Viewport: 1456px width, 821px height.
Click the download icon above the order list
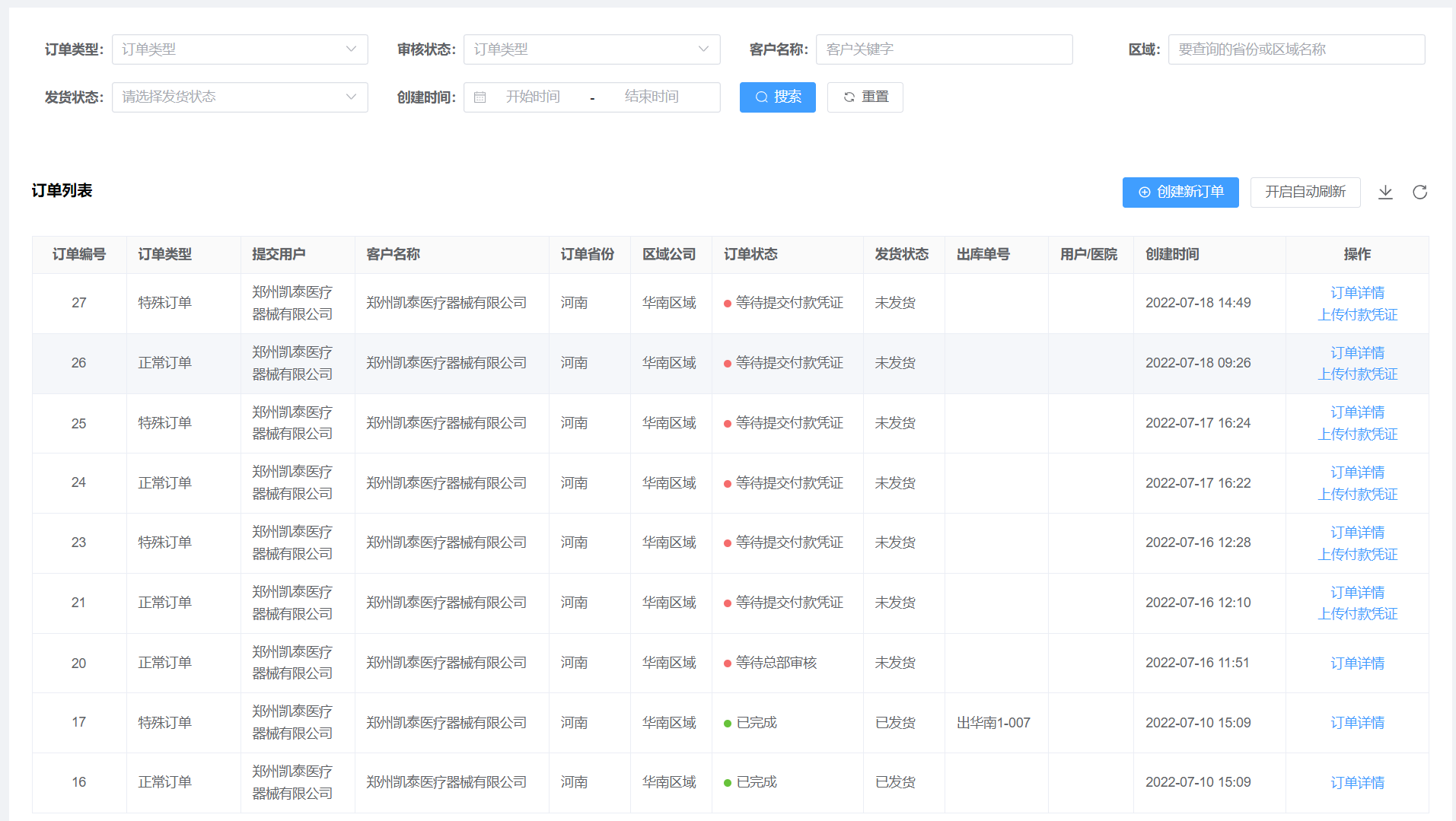[1385, 193]
